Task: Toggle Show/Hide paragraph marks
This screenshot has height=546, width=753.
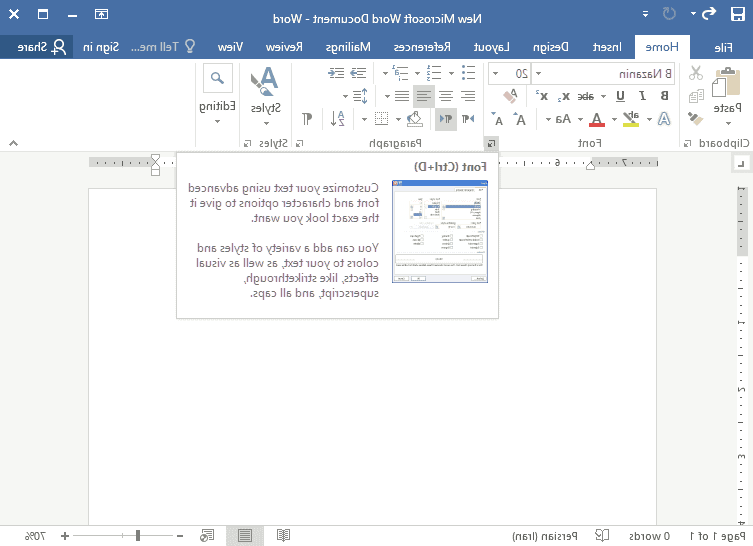Action: coord(307,119)
